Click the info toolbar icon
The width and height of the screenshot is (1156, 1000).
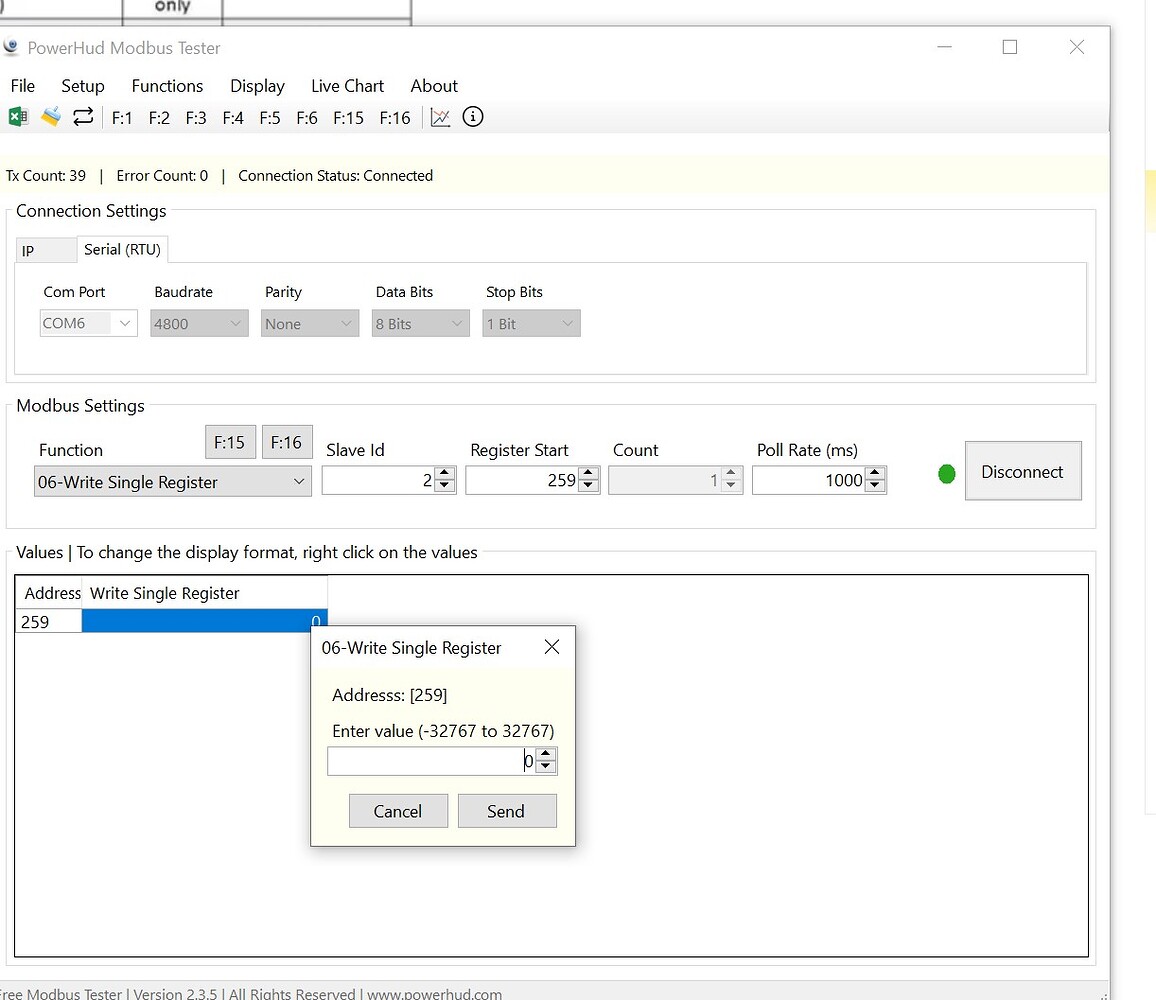tap(472, 117)
